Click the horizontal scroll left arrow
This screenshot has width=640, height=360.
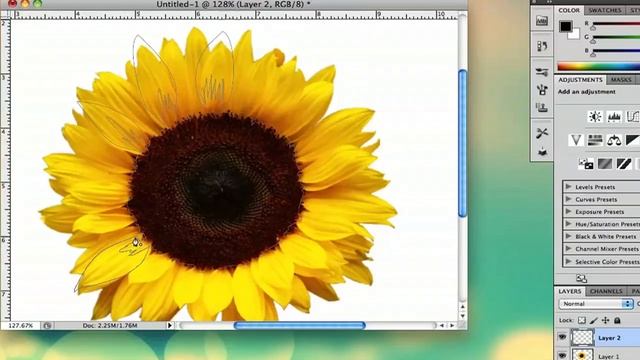pos(442,325)
